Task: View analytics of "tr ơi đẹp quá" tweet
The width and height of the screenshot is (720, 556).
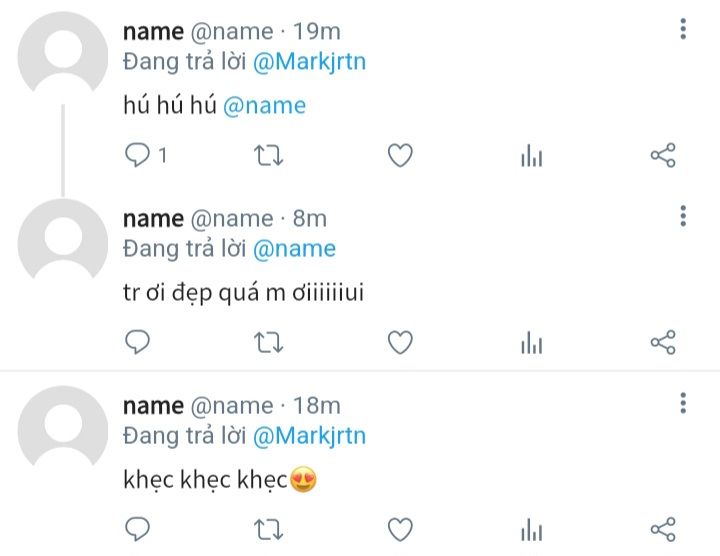Action: point(532,343)
